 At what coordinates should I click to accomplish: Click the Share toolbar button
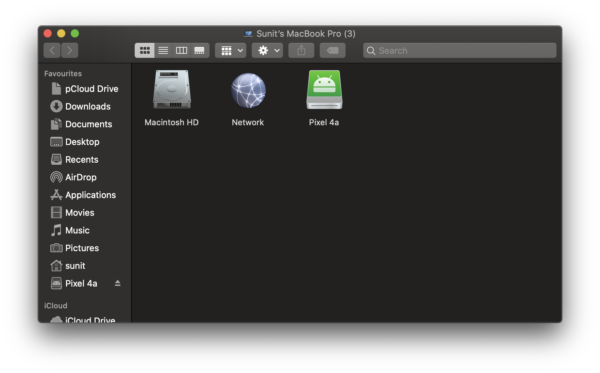click(x=301, y=50)
